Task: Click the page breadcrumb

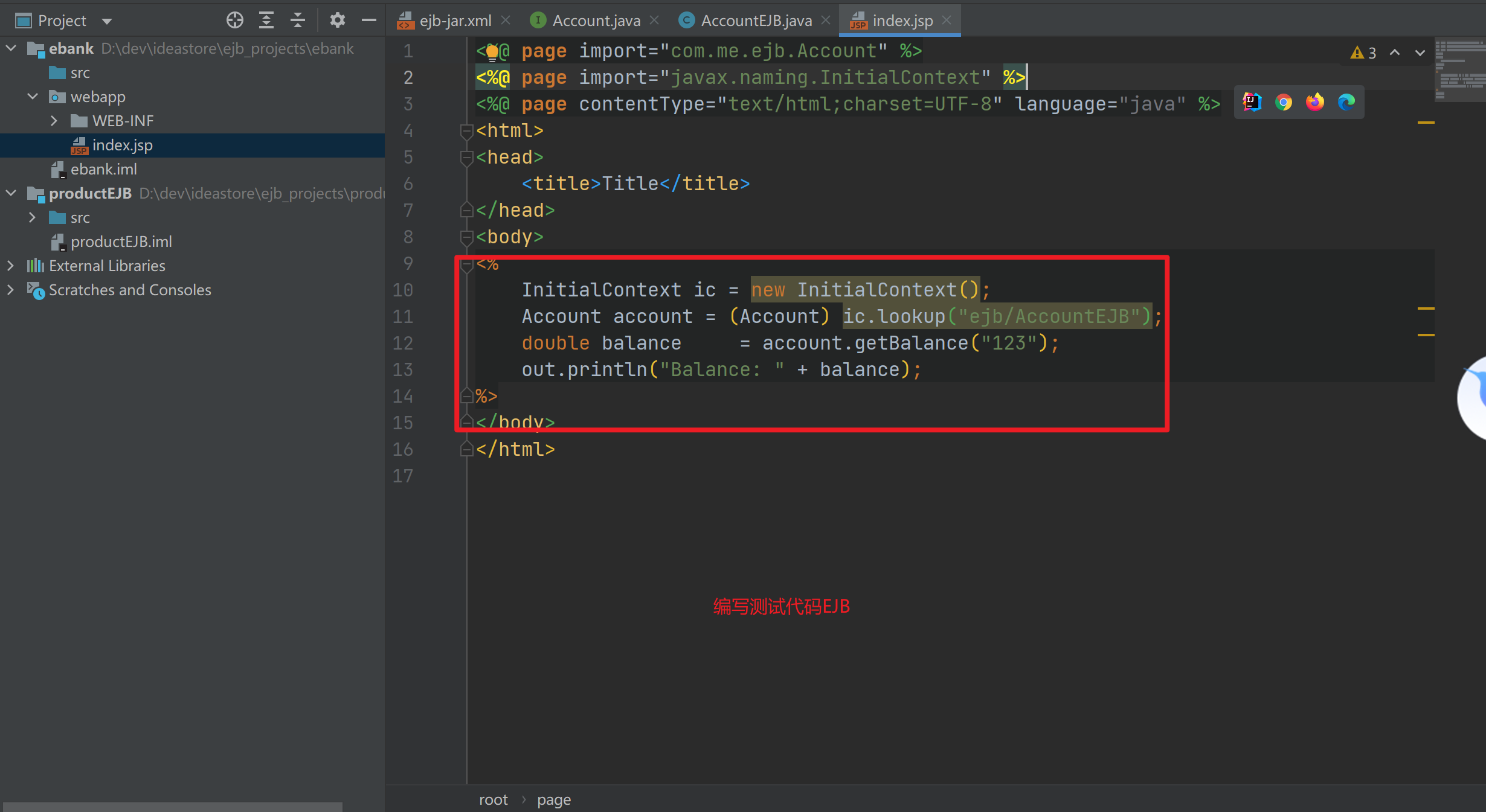Action: (x=554, y=799)
